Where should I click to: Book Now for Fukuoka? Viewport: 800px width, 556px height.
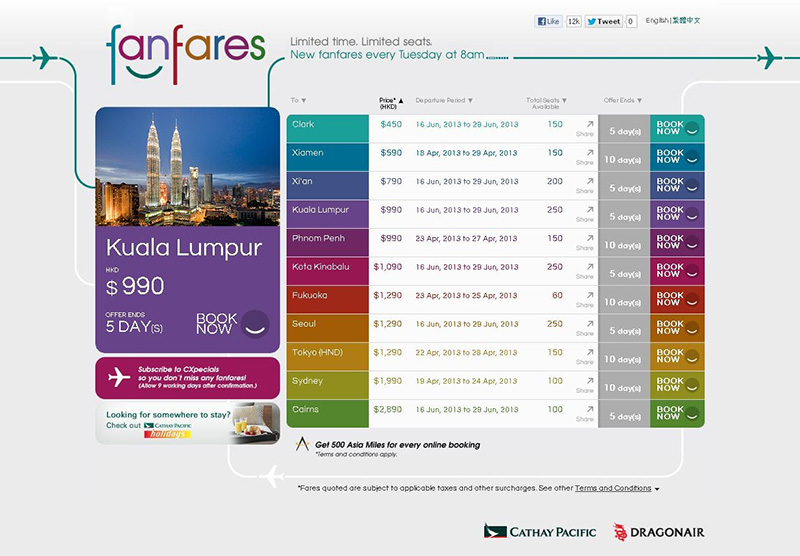click(x=677, y=299)
